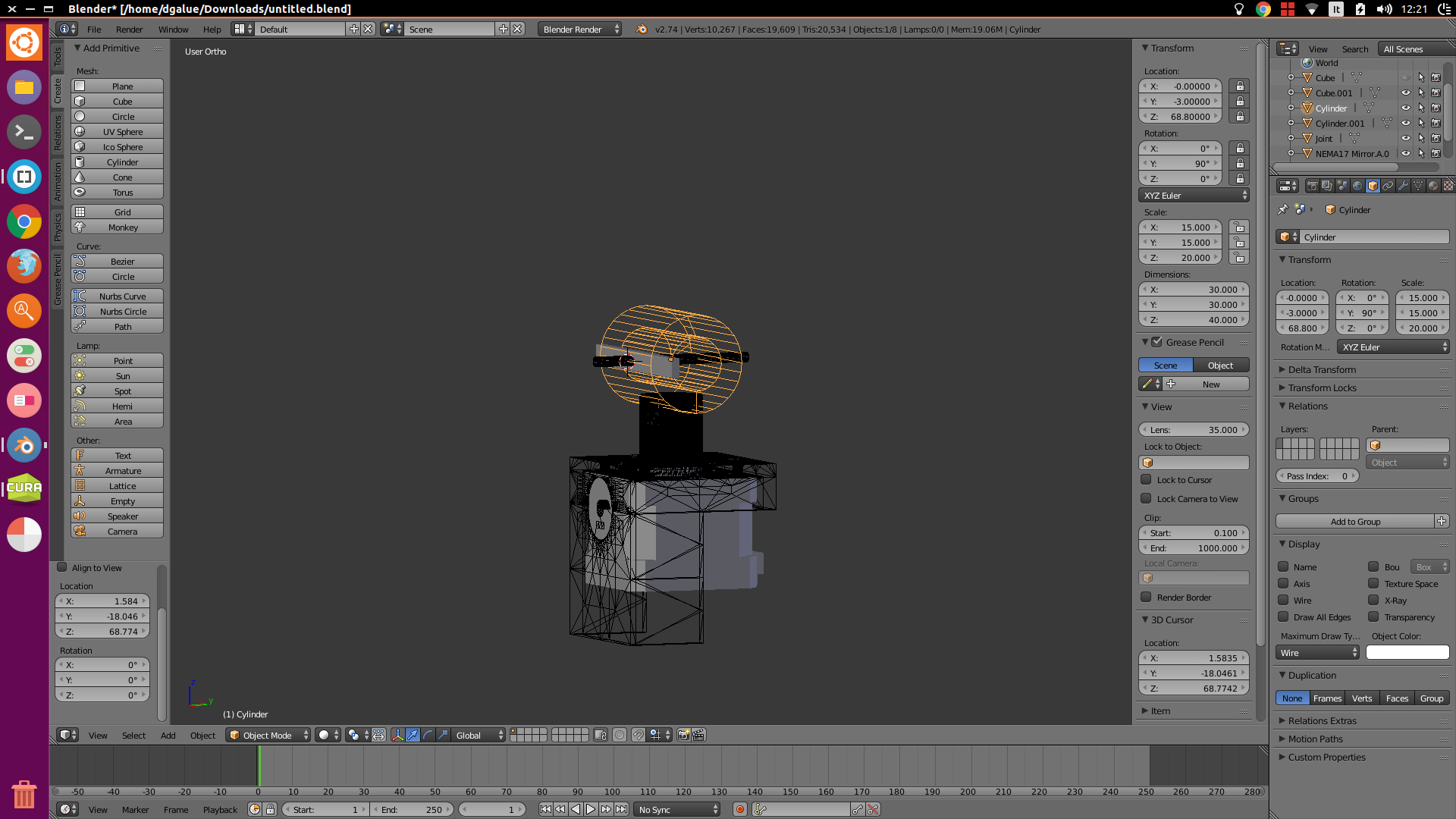This screenshot has width=1456, height=819.
Task: Open the World properties tab (globe icon)
Action: [1357, 186]
